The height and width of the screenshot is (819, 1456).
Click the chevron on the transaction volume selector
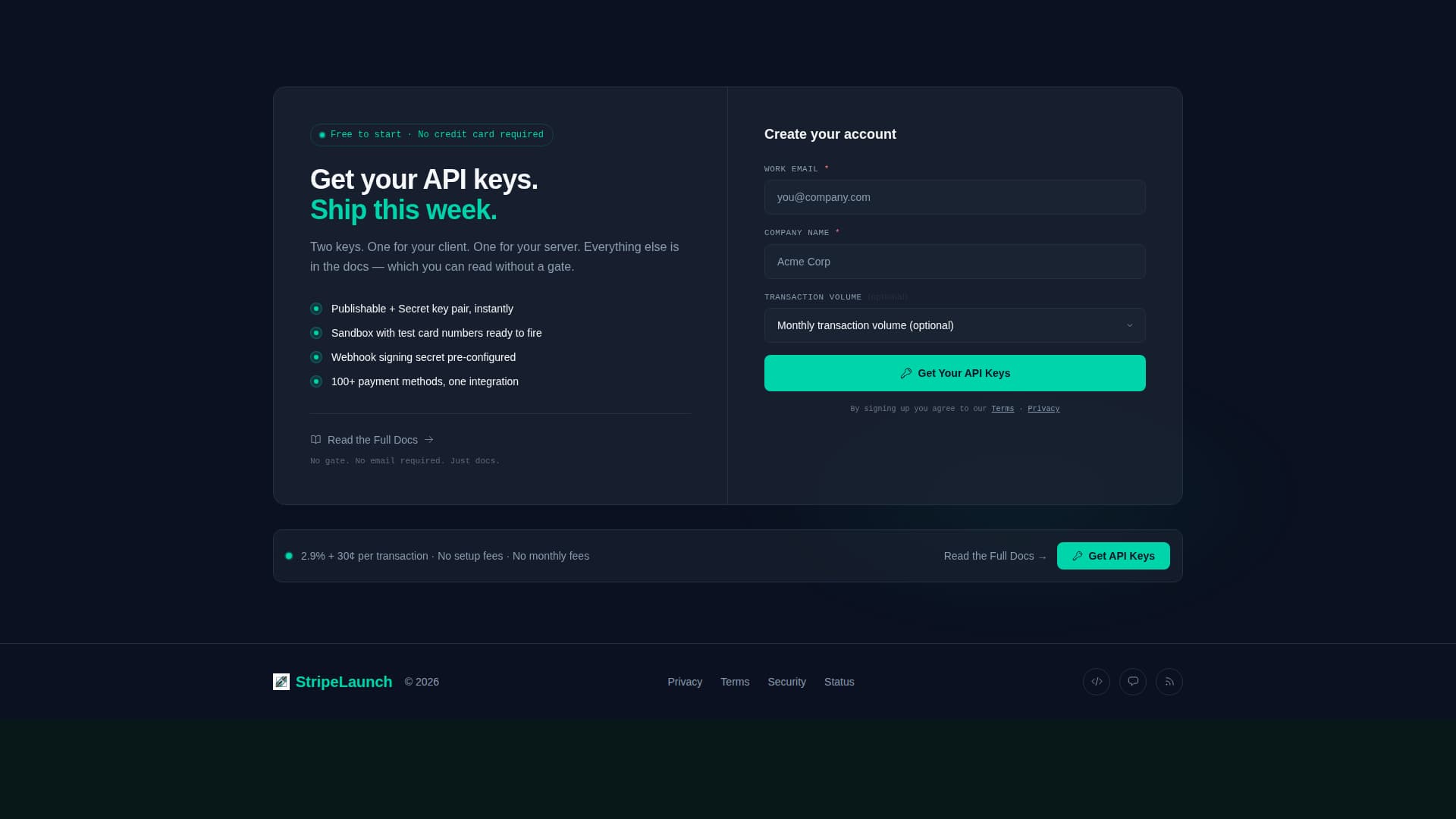[x=1129, y=325]
